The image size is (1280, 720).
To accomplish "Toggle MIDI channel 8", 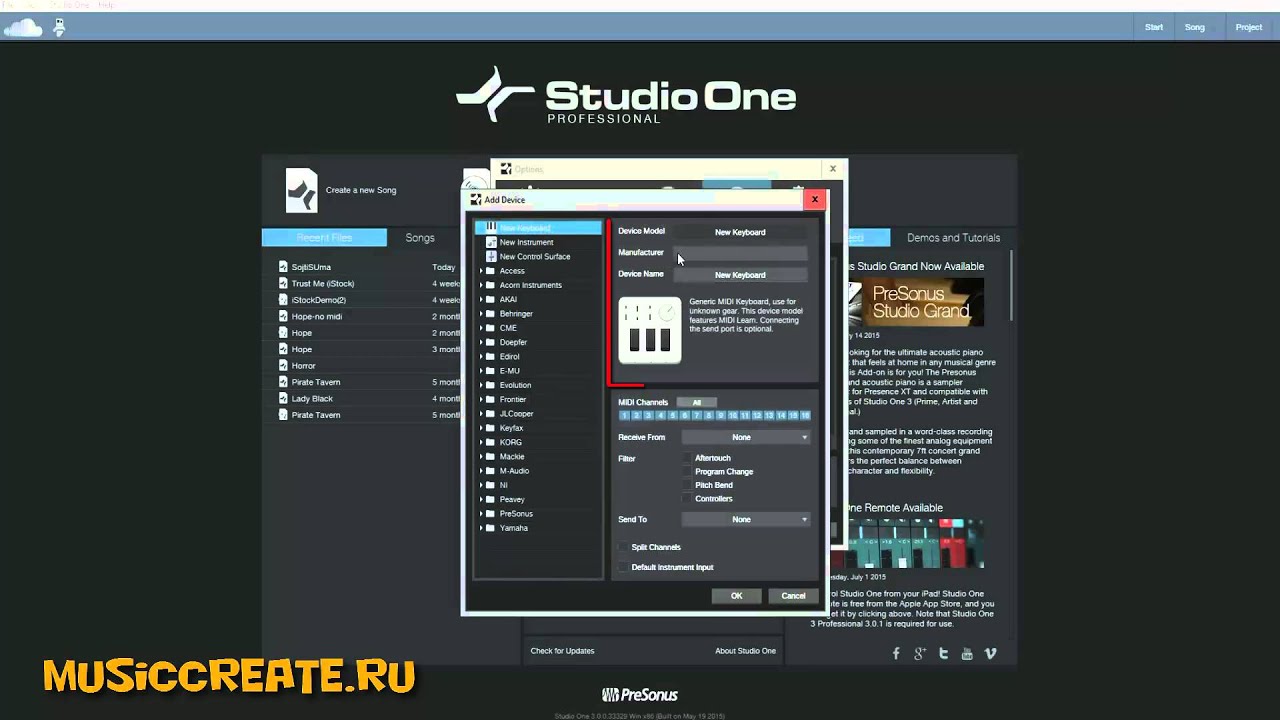I will (x=709, y=415).
